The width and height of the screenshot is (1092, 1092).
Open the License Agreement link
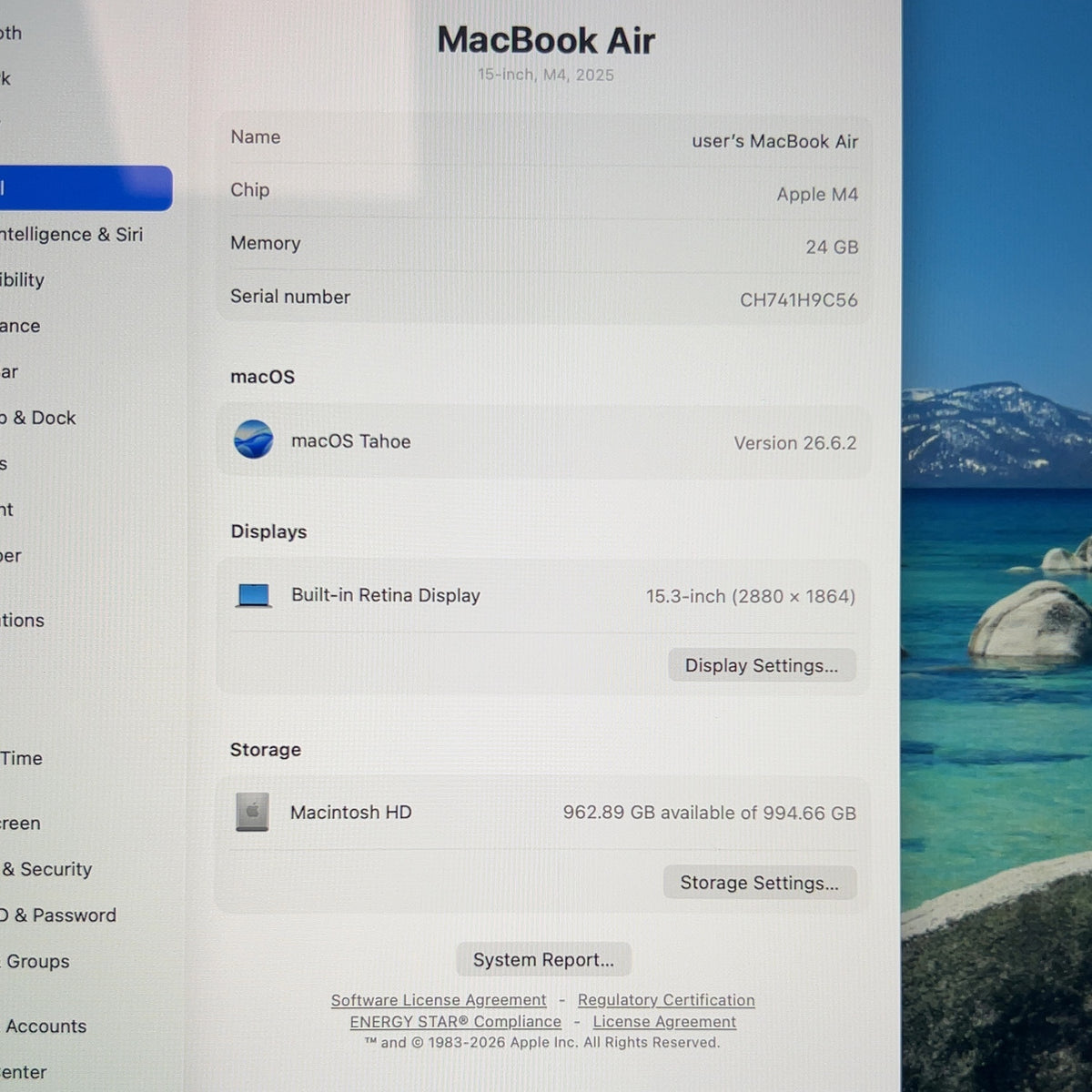[x=664, y=1022]
